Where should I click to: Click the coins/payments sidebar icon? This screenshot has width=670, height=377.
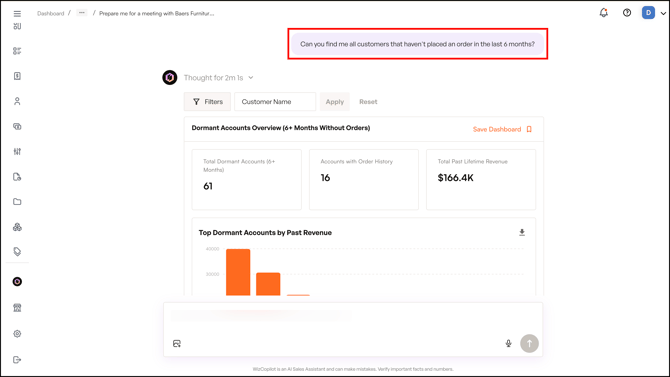tap(17, 127)
